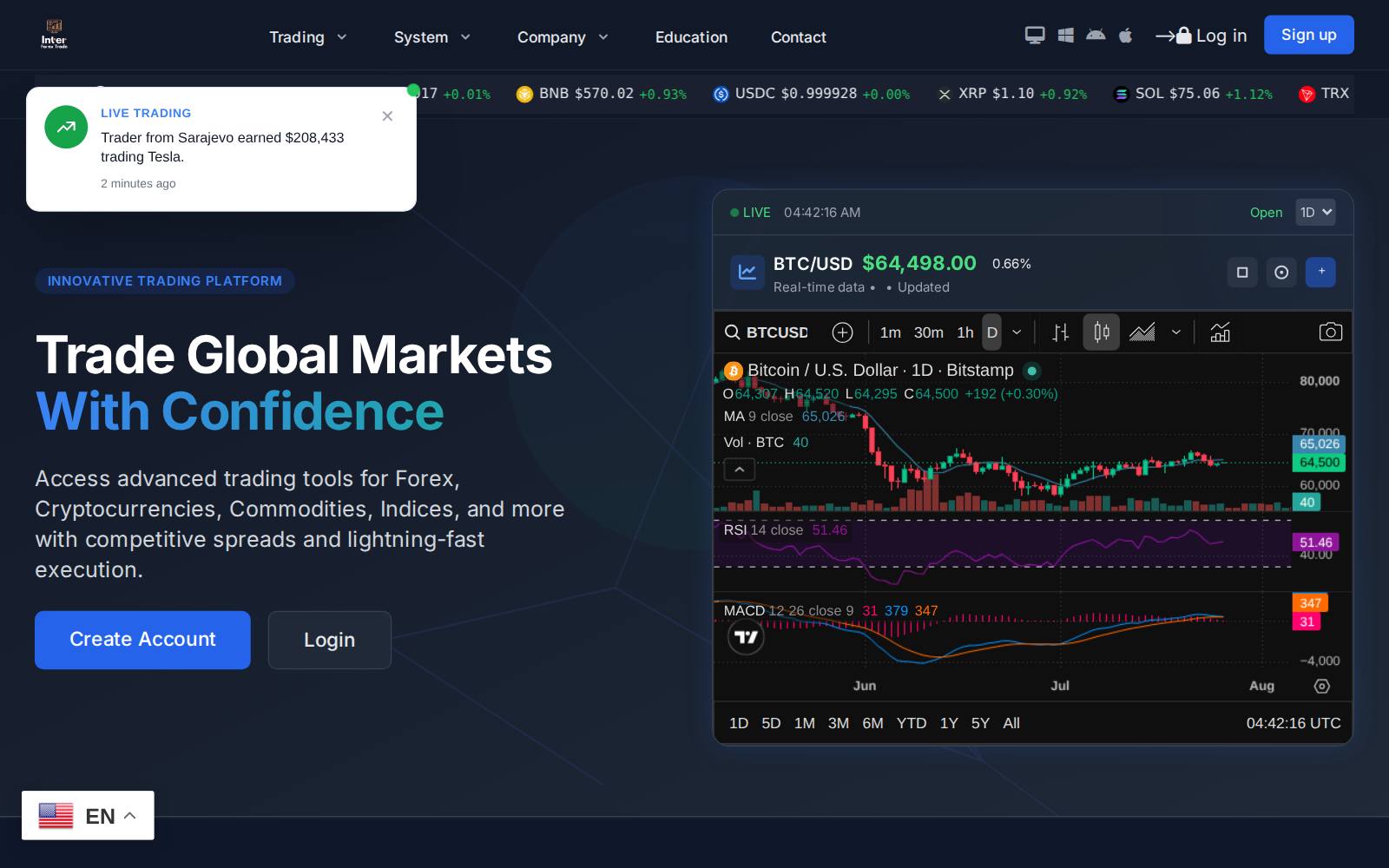Select the All date range

1011,723
